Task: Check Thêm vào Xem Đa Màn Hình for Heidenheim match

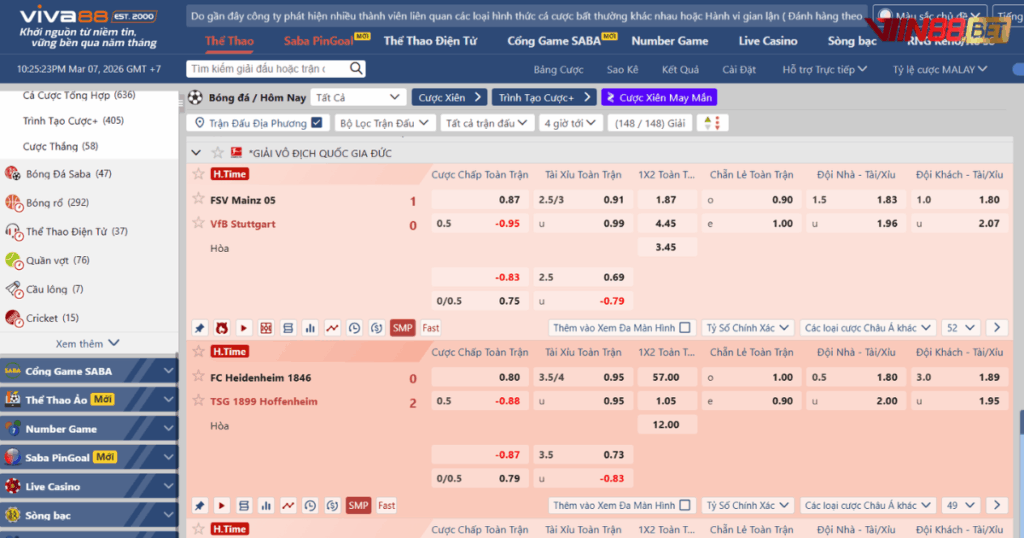Action: coord(685,506)
